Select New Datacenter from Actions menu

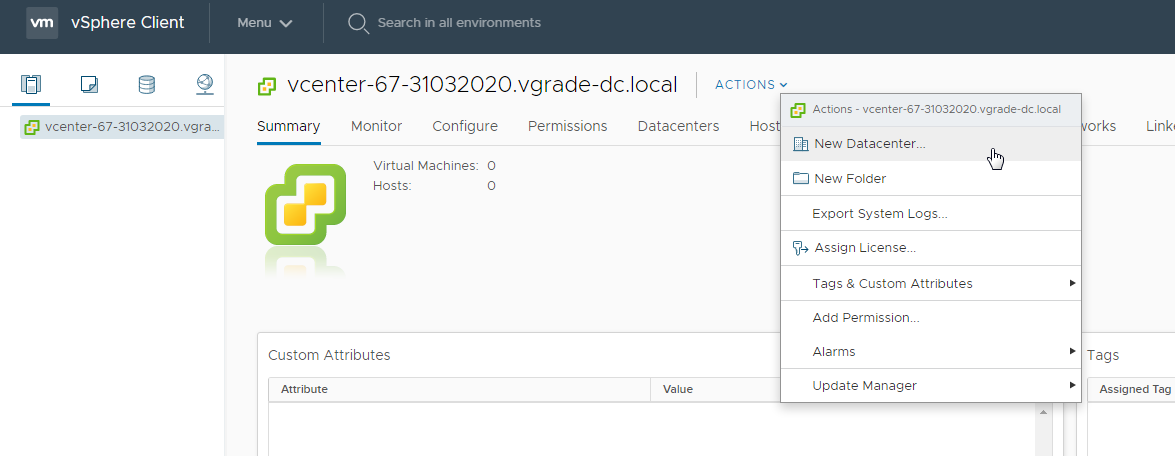click(x=869, y=144)
